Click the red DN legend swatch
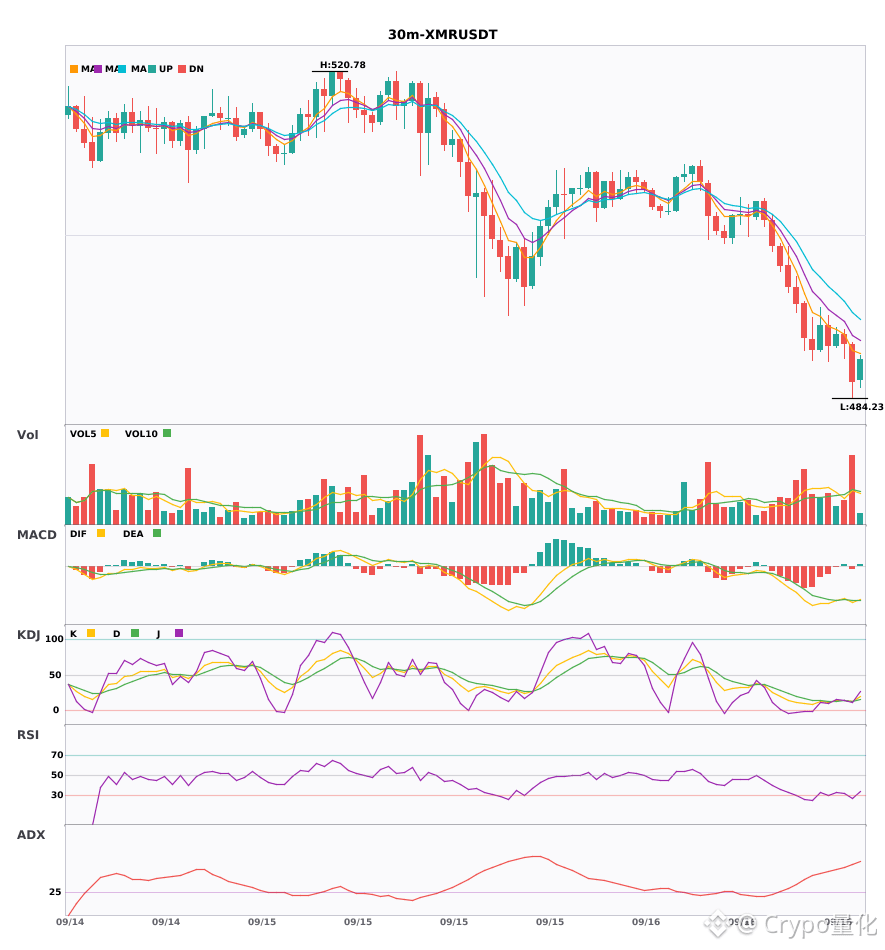885x950 pixels. pyautogui.click(x=182, y=69)
